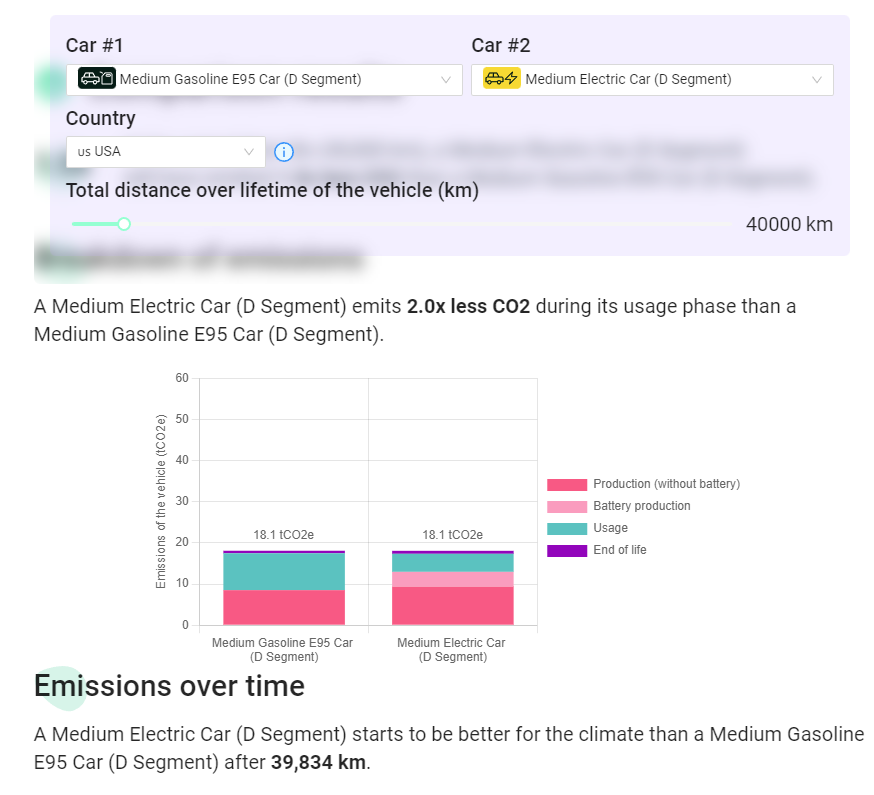Click Medium Electric Car axis label

(x=451, y=649)
